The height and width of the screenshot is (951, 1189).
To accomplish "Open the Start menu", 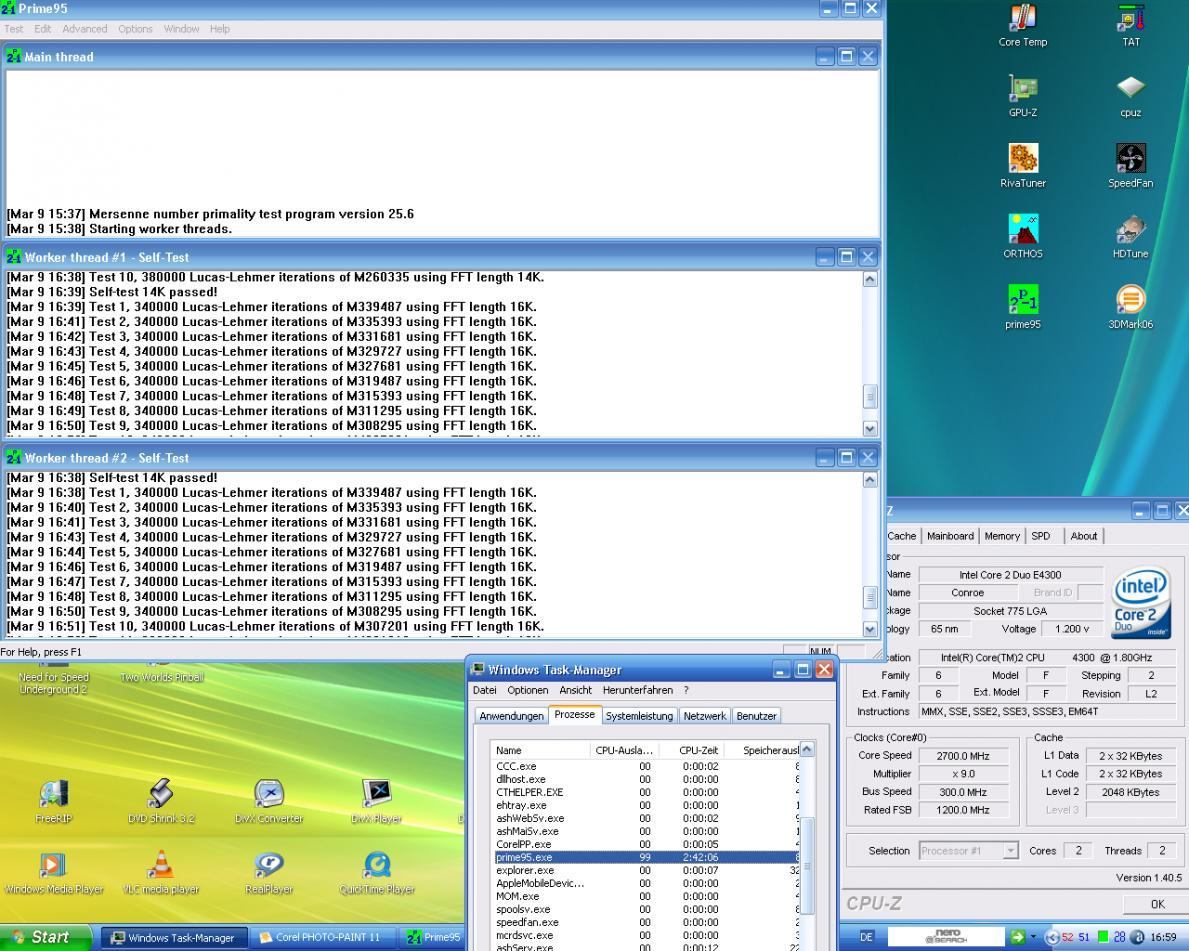I will pyautogui.click(x=45, y=937).
